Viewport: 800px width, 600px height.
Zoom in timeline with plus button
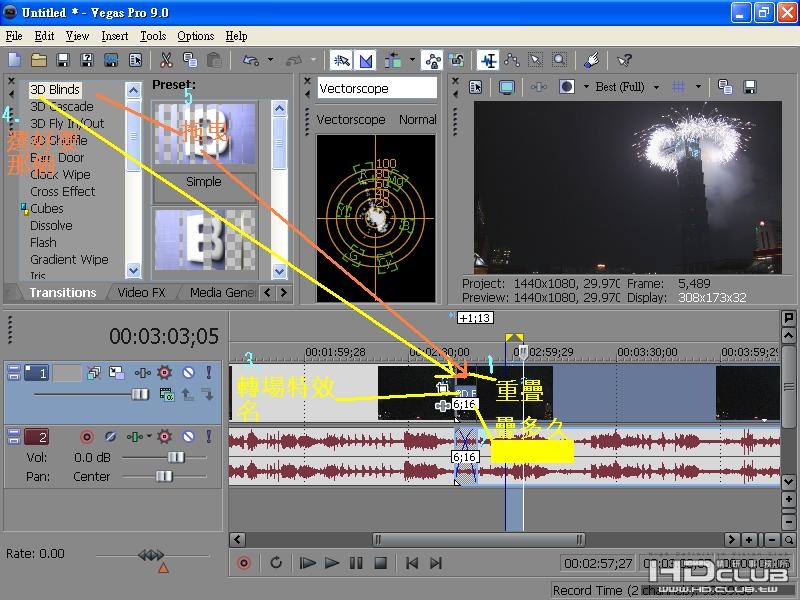[x=748, y=540]
